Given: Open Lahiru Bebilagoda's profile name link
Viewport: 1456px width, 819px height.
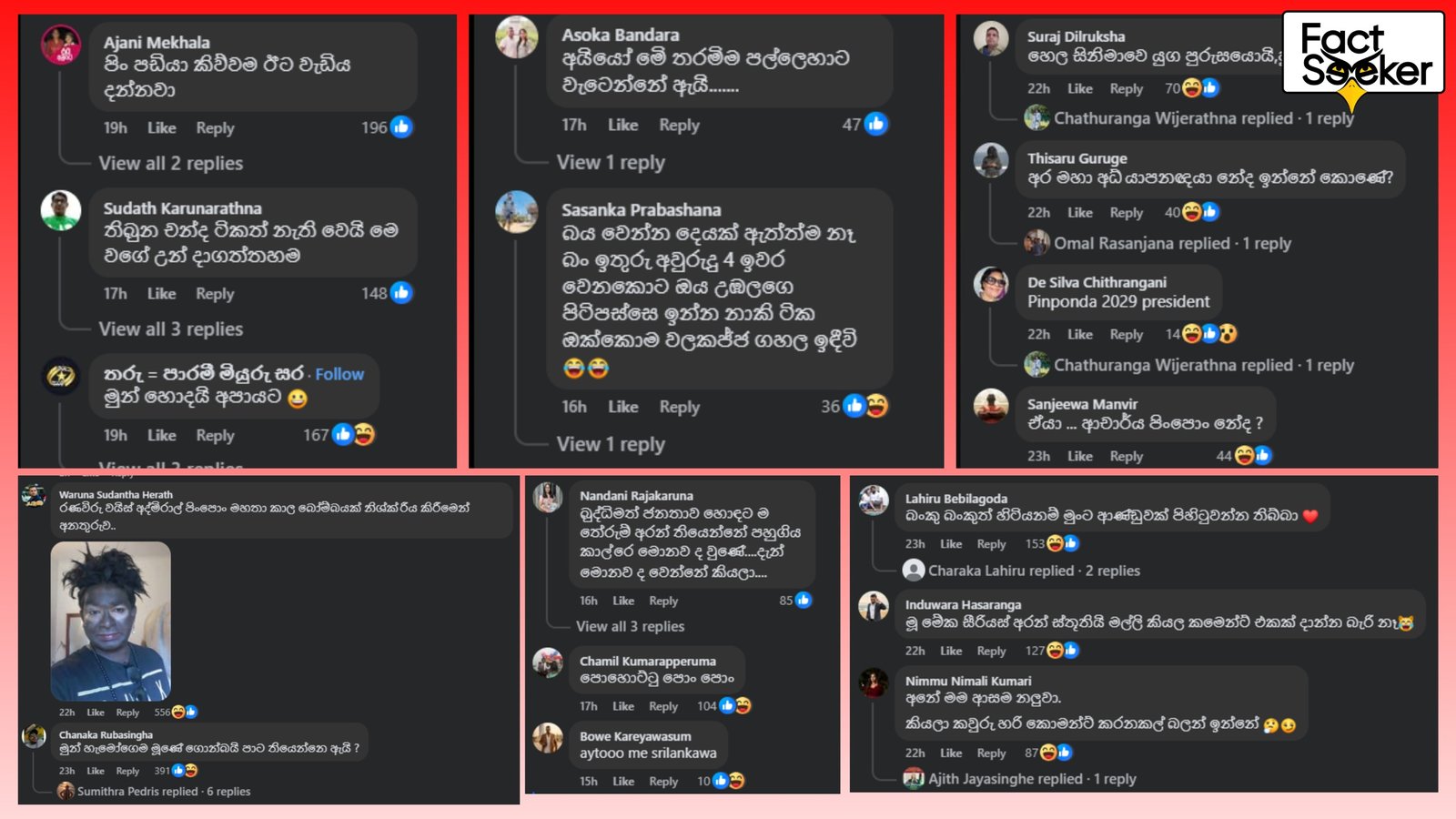Looking at the screenshot, I should pos(955,499).
